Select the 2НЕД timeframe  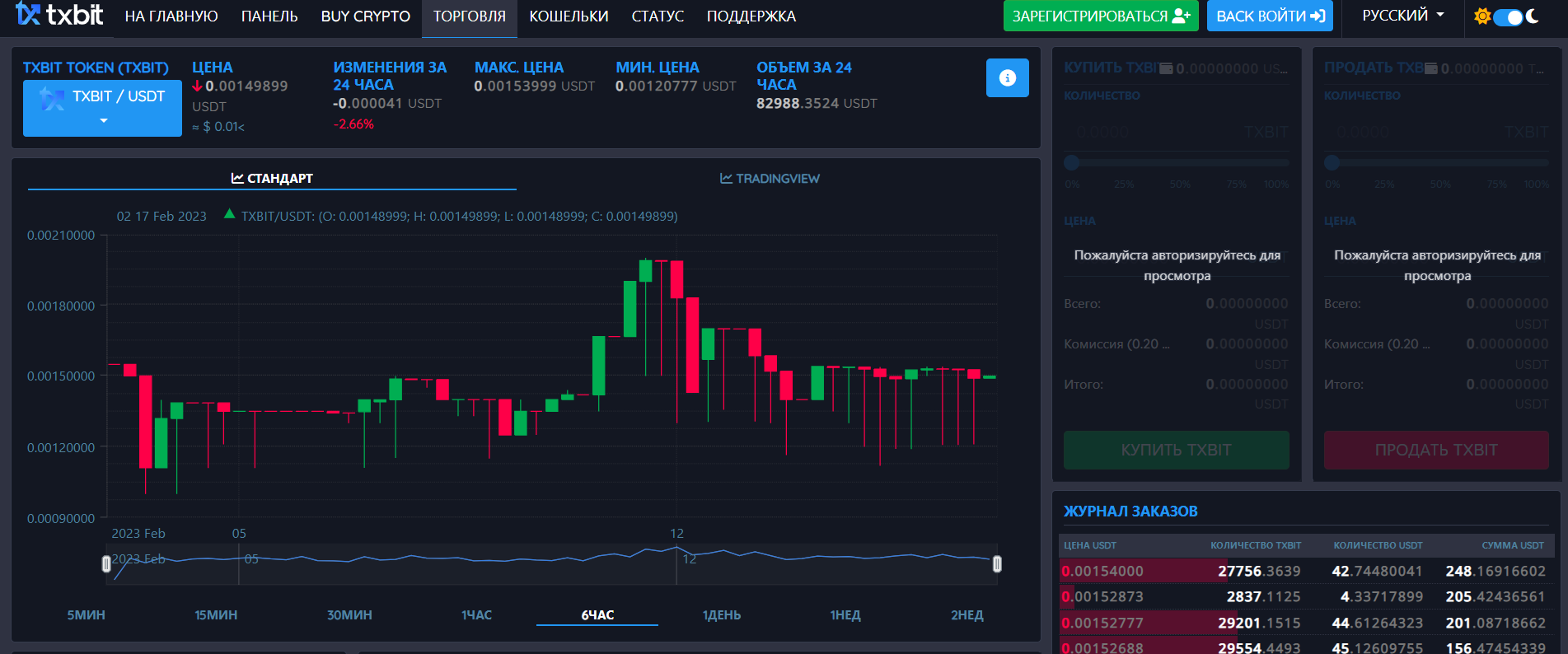[967, 614]
